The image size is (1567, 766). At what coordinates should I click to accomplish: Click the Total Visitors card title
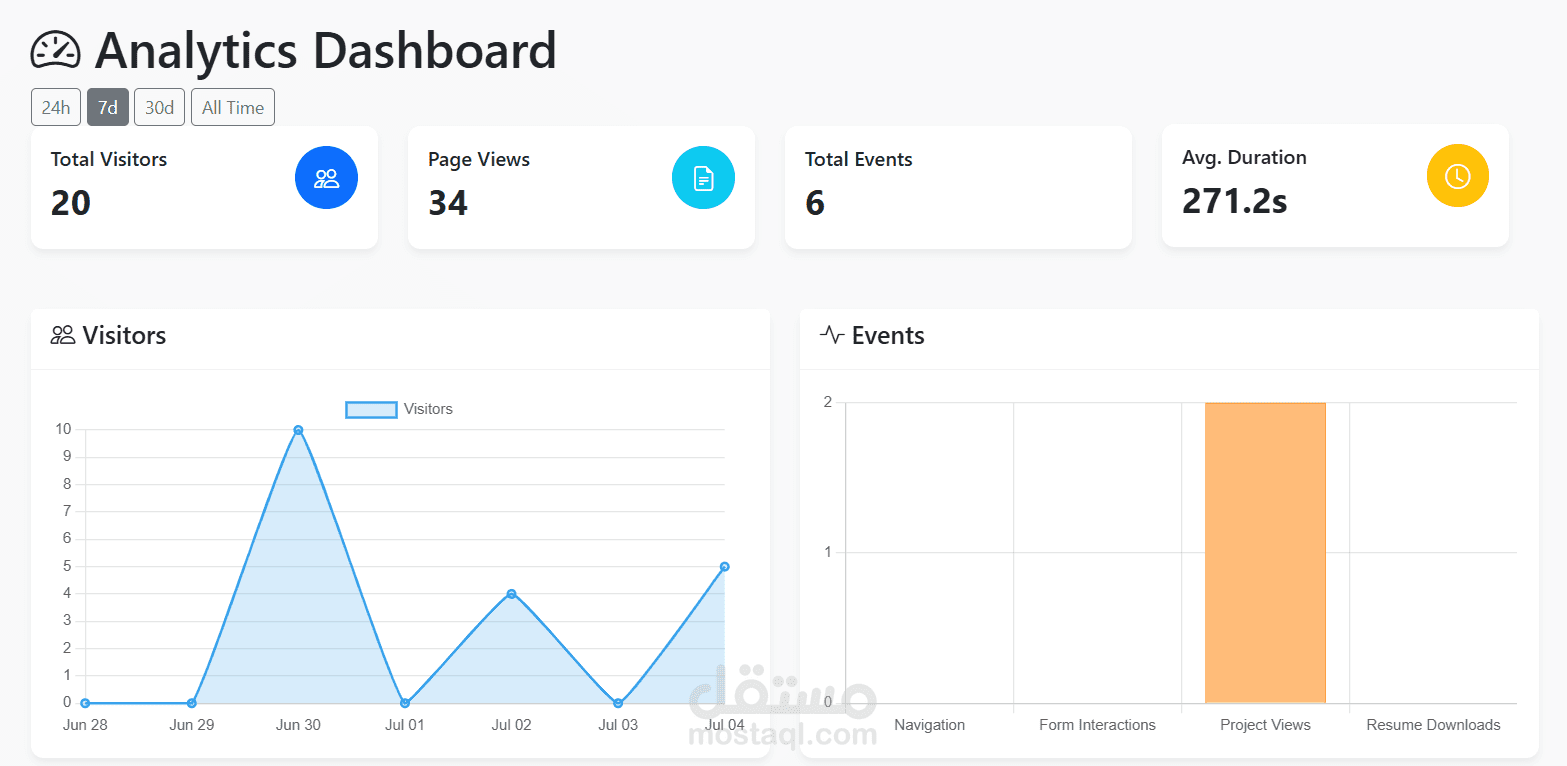point(109,159)
